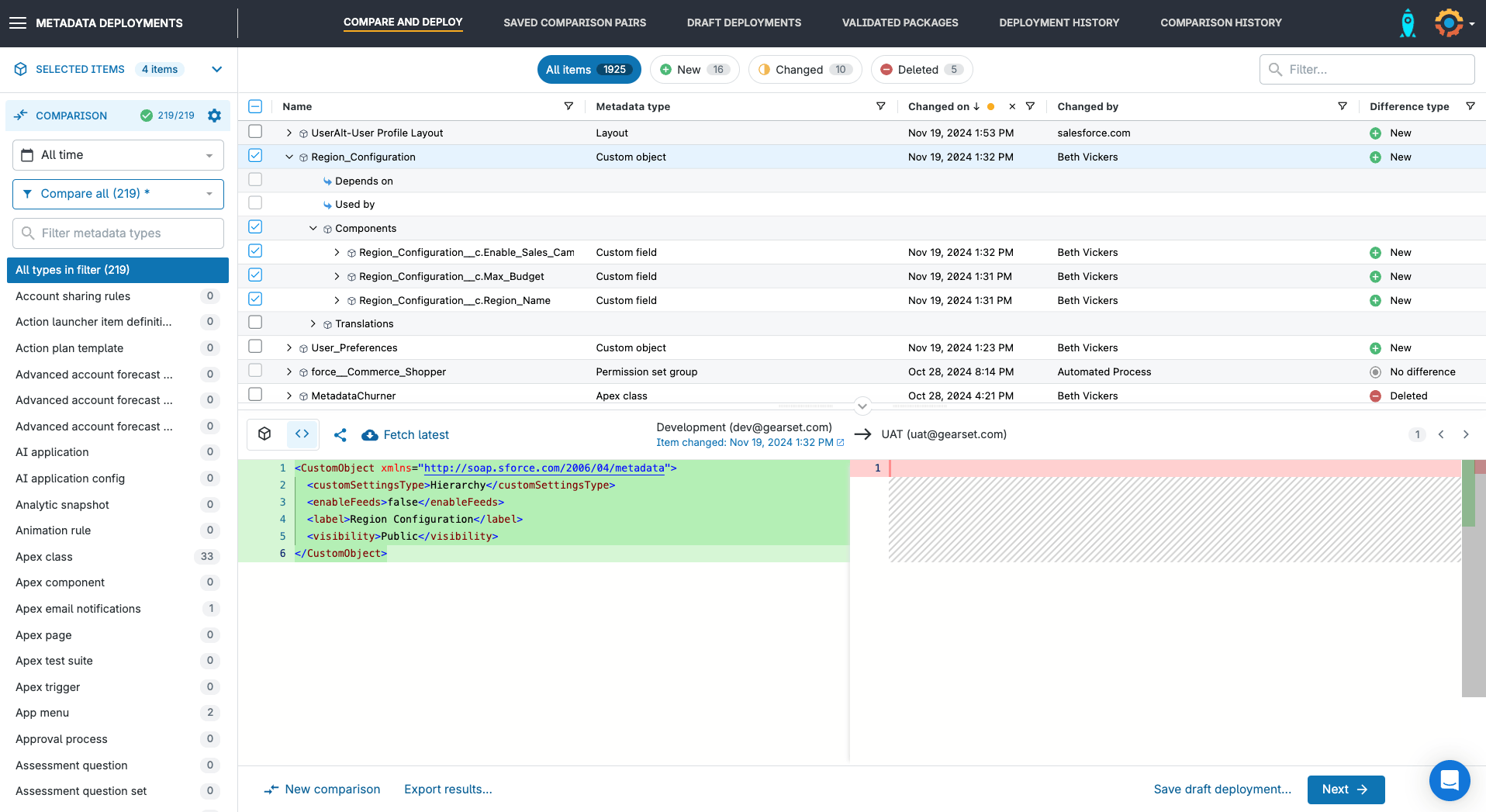
Task: Open the All time date dropdown
Action: tap(118, 155)
